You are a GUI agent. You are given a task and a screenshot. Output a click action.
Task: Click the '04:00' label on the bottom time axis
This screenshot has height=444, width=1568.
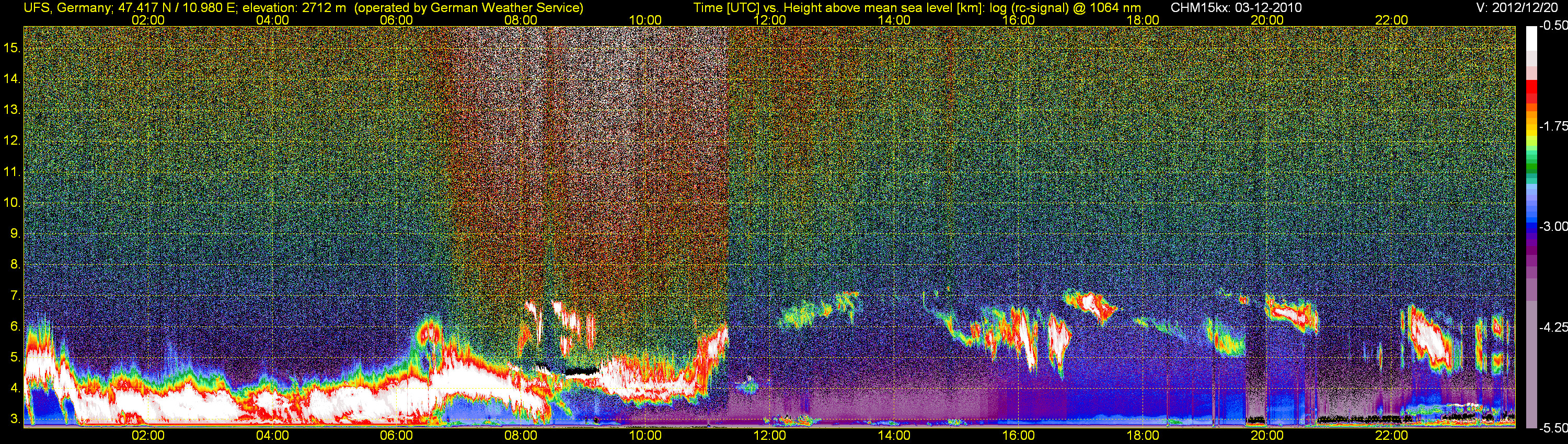tap(272, 436)
